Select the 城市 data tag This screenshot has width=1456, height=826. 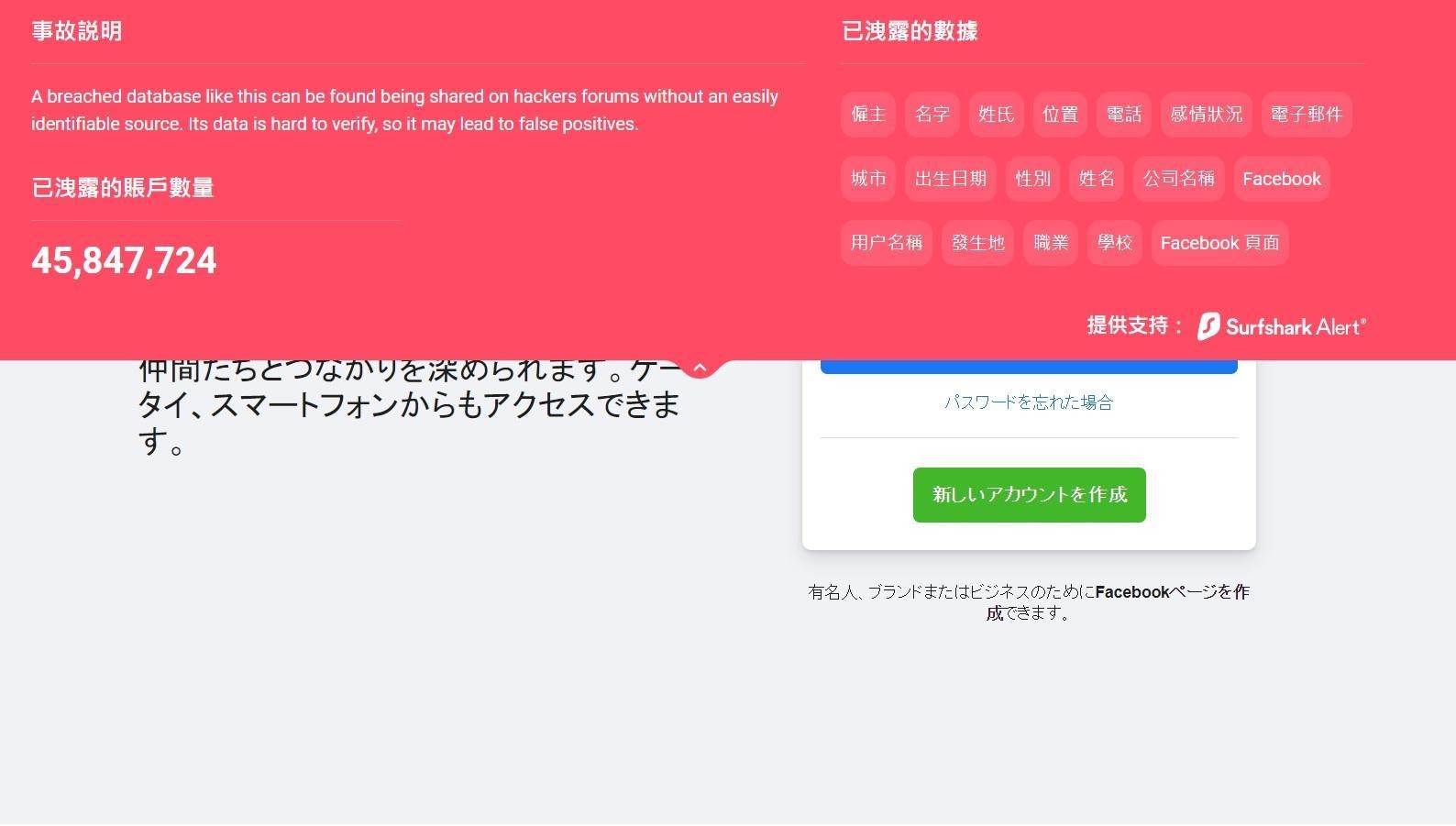pyautogui.click(x=868, y=179)
